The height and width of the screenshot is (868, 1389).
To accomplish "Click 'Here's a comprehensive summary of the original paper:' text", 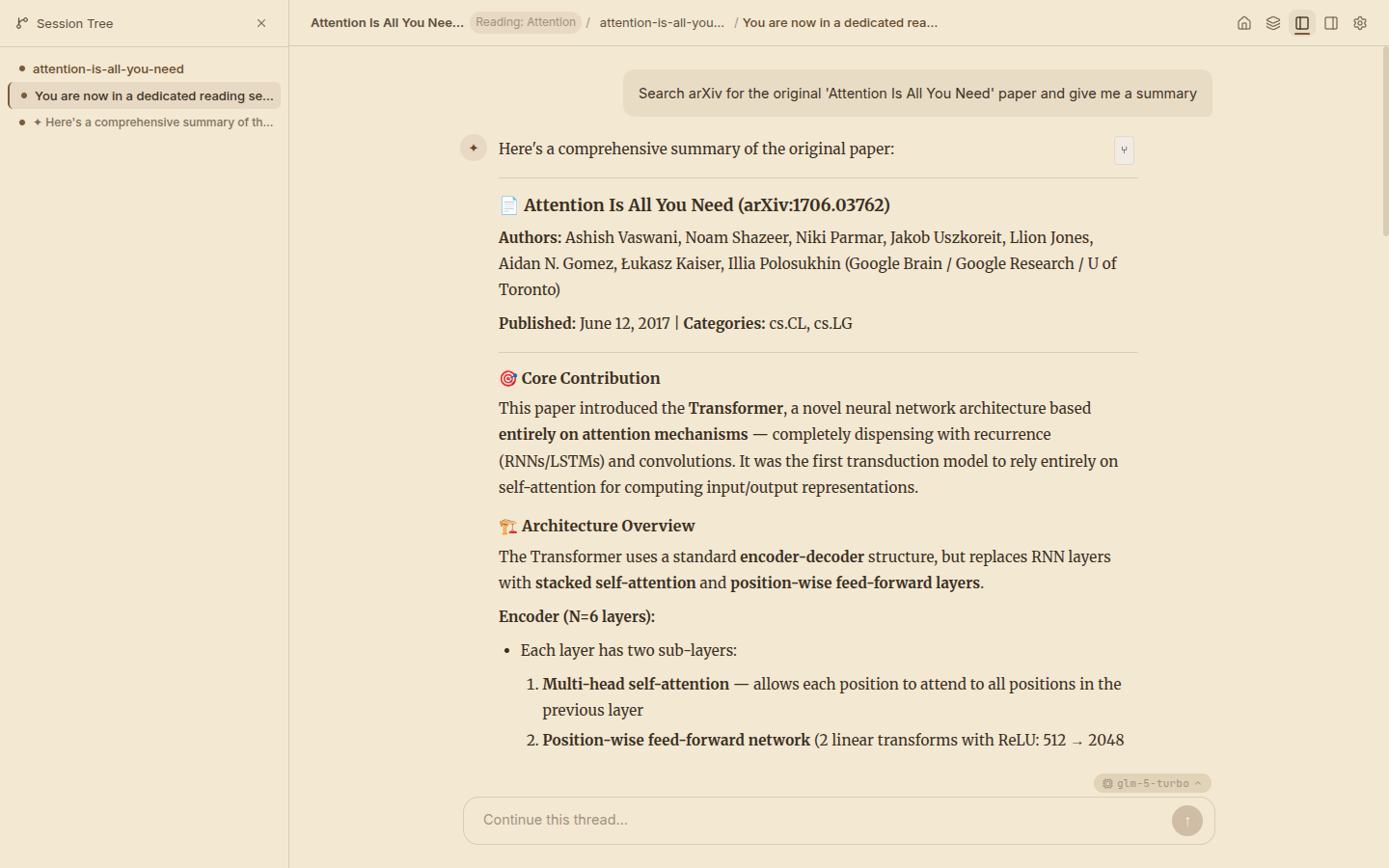I will [696, 149].
